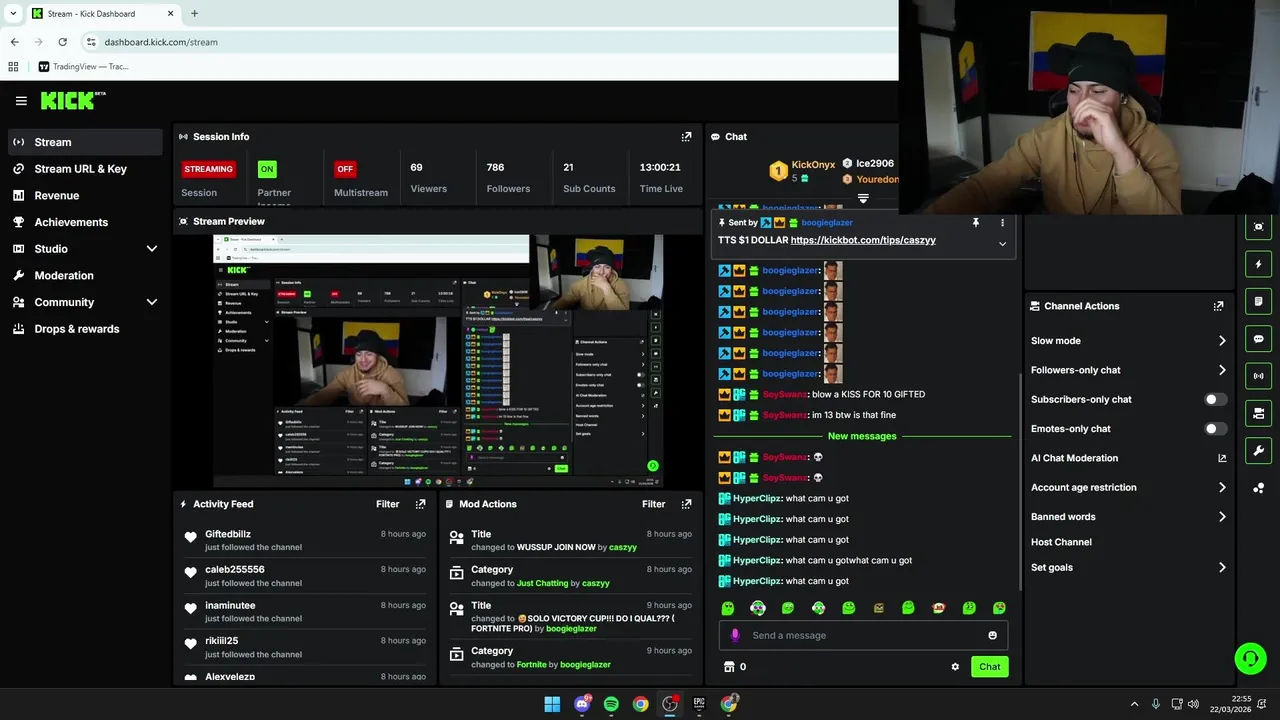Pop out the Activity Feed panel

pos(420,504)
